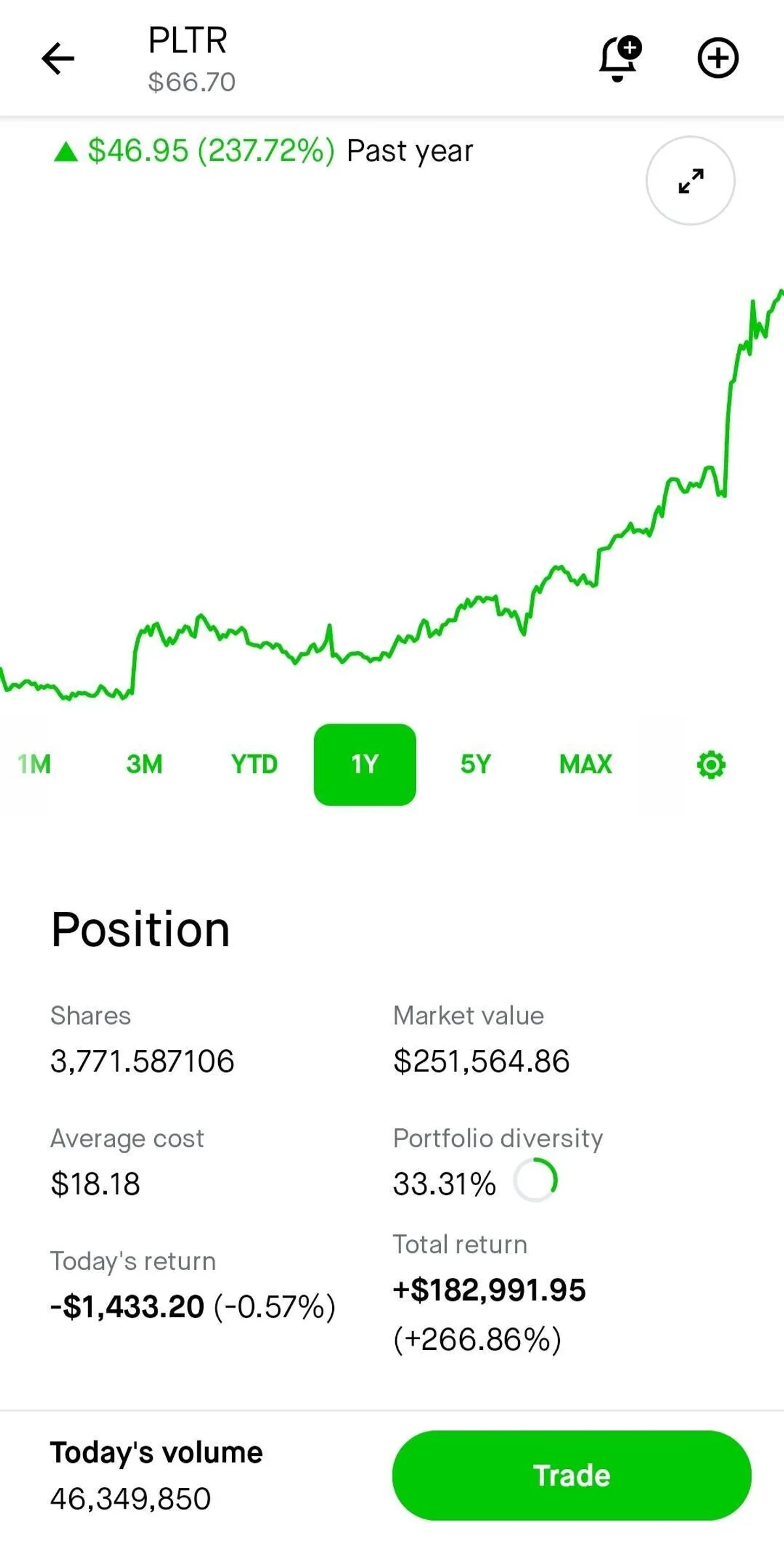Screen dimensions: 784x1548
Task: Tap Total return +$182,991.95 figure
Action: [489, 1290]
